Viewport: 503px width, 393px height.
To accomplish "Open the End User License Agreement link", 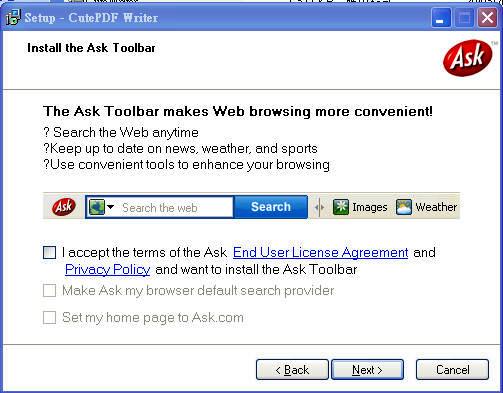I will tap(320, 253).
